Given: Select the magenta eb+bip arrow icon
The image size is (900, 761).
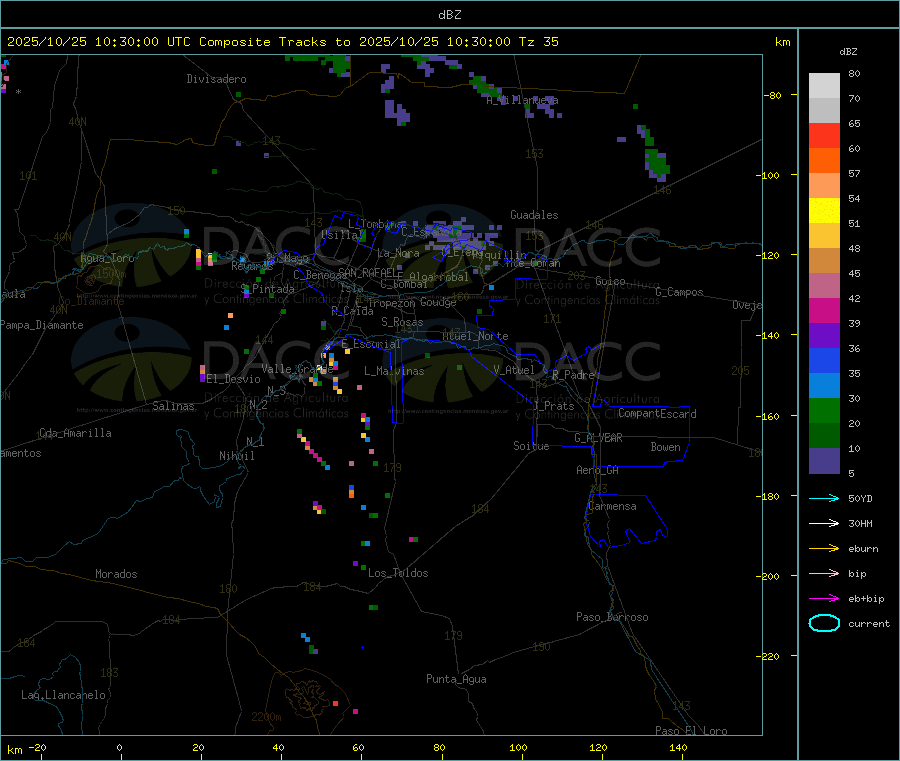Looking at the screenshot, I should tap(824, 598).
